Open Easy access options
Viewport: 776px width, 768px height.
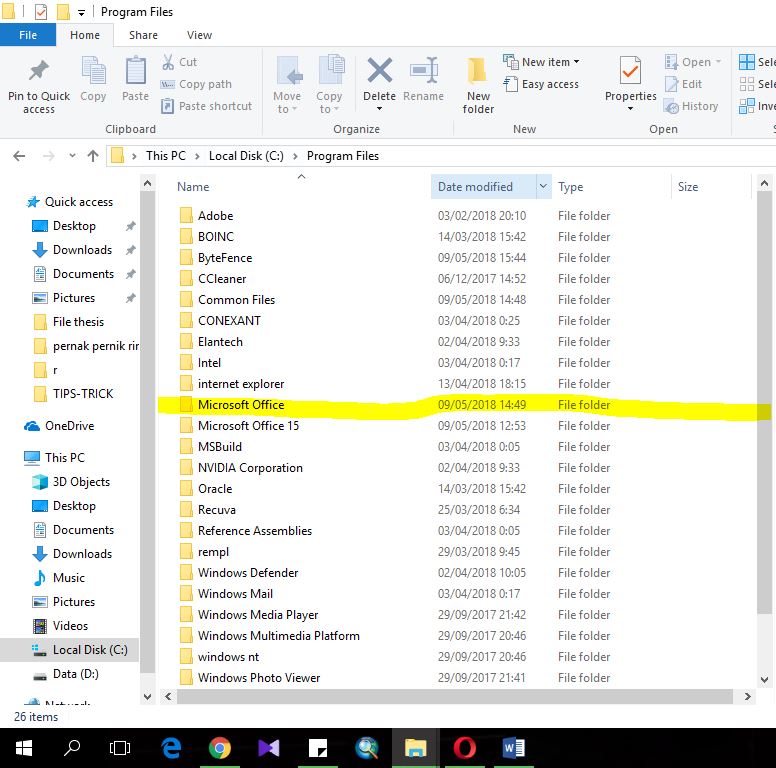click(x=541, y=84)
